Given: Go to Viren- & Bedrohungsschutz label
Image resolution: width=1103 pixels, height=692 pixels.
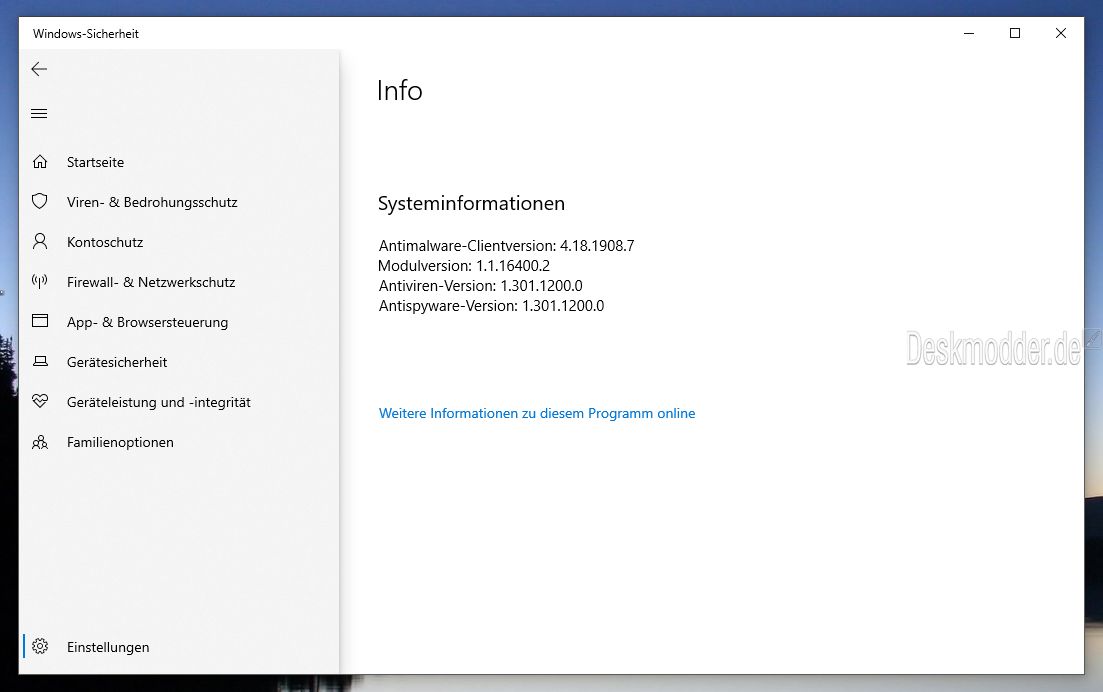Looking at the screenshot, I should coord(152,203).
